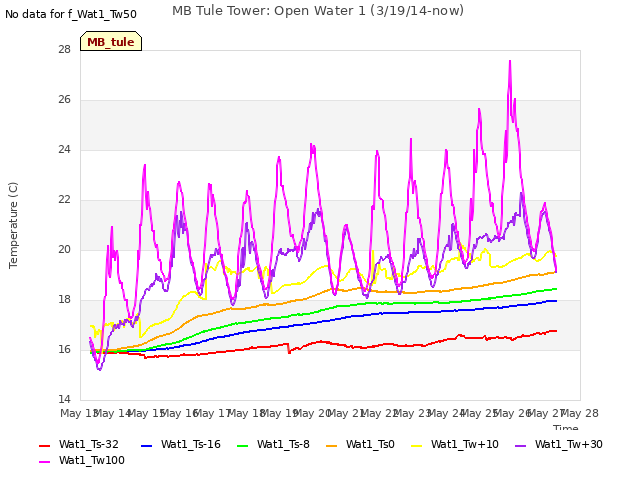Click the May 13 x-axis label

click(x=78, y=413)
